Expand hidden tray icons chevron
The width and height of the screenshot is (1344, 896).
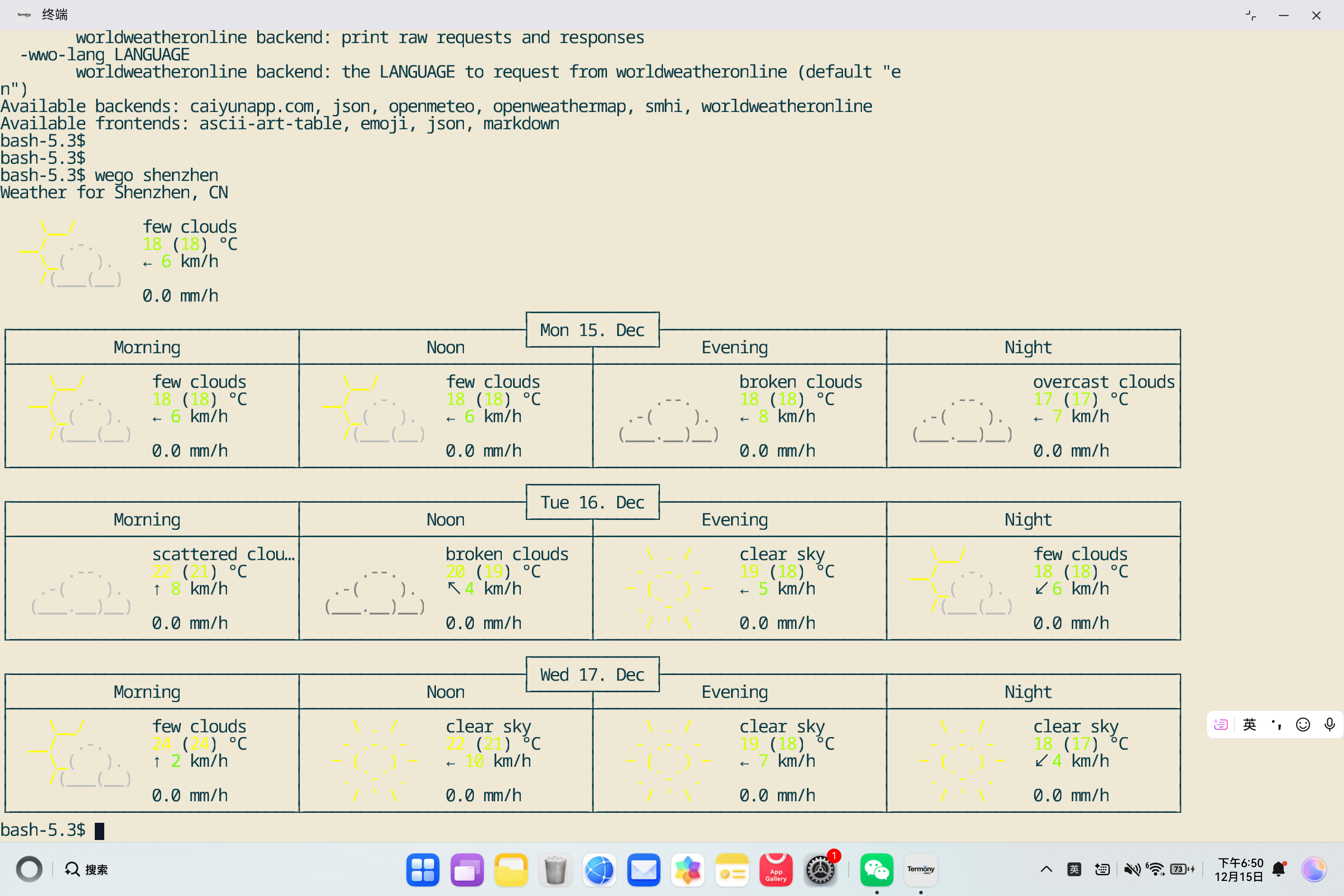[x=1046, y=869]
